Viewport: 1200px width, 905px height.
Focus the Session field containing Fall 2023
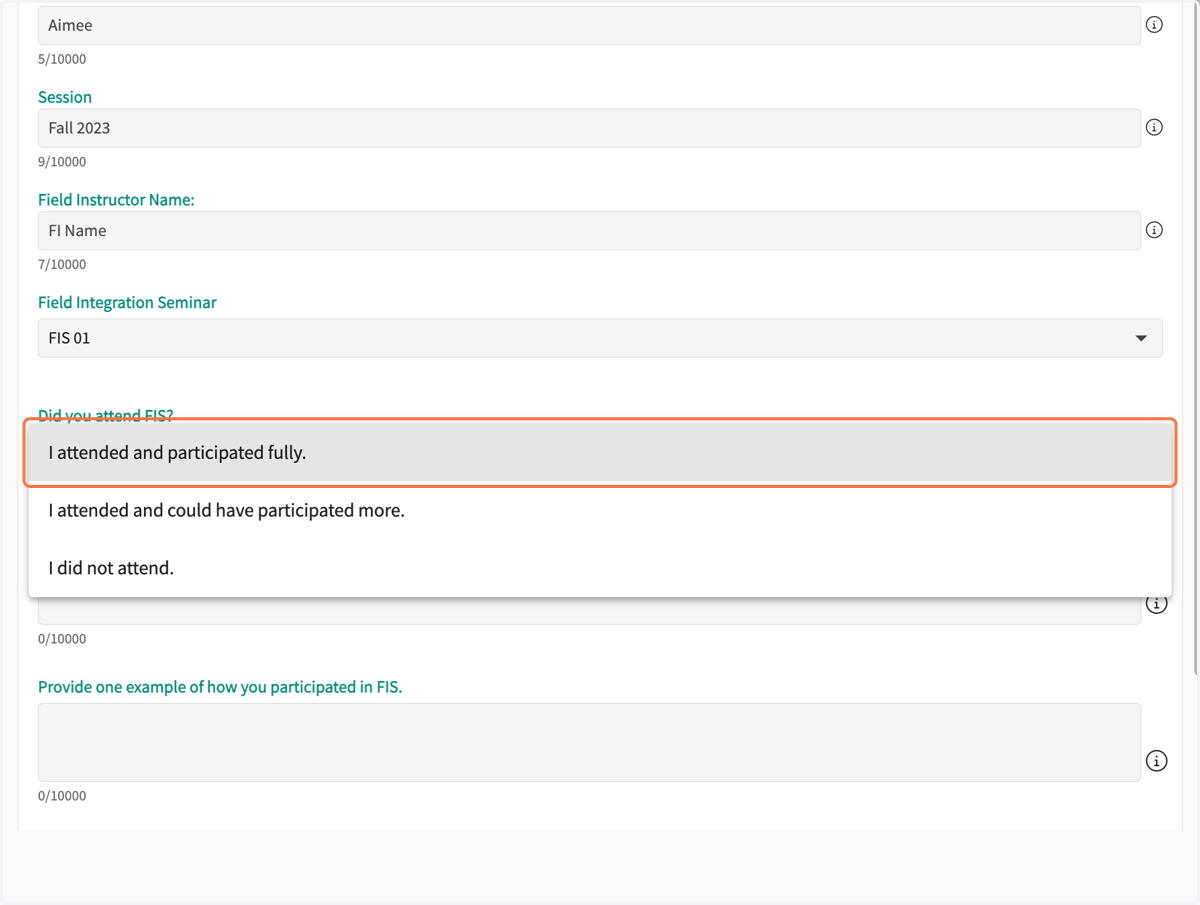pyautogui.click(x=589, y=128)
